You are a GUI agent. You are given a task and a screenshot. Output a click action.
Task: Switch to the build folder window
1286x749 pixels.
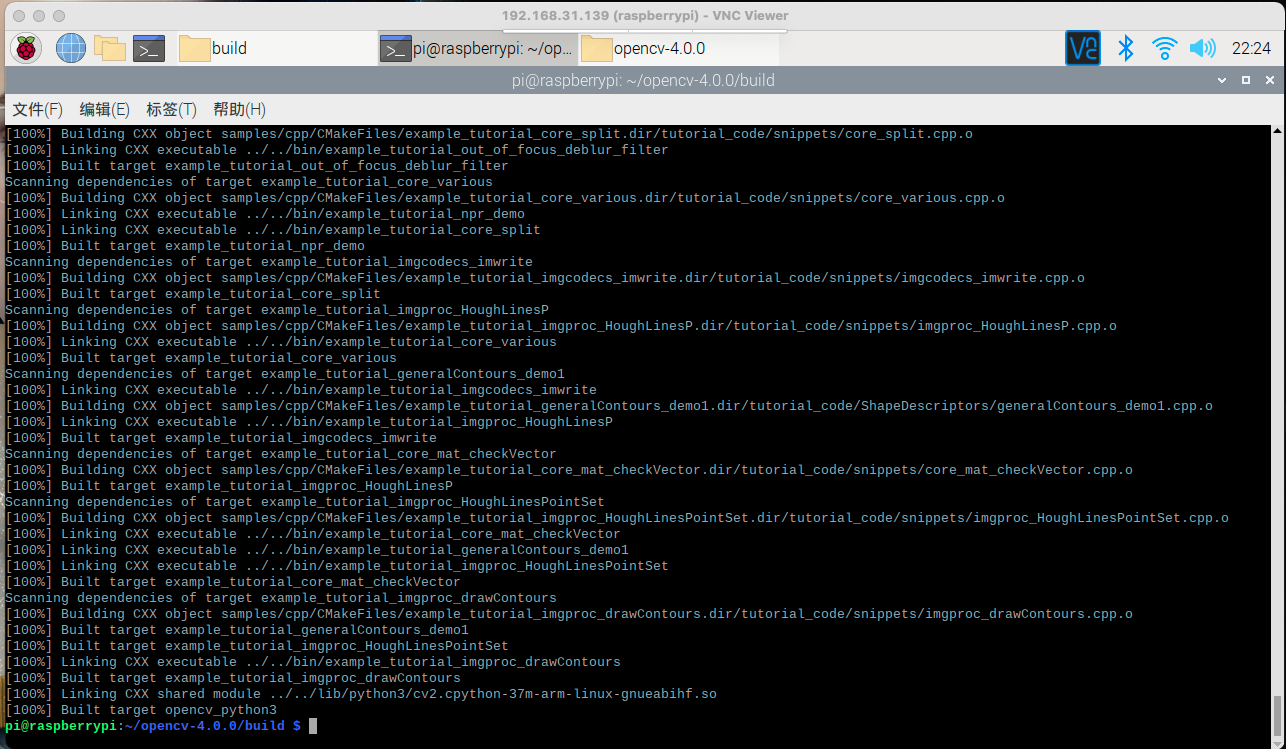(x=276, y=48)
